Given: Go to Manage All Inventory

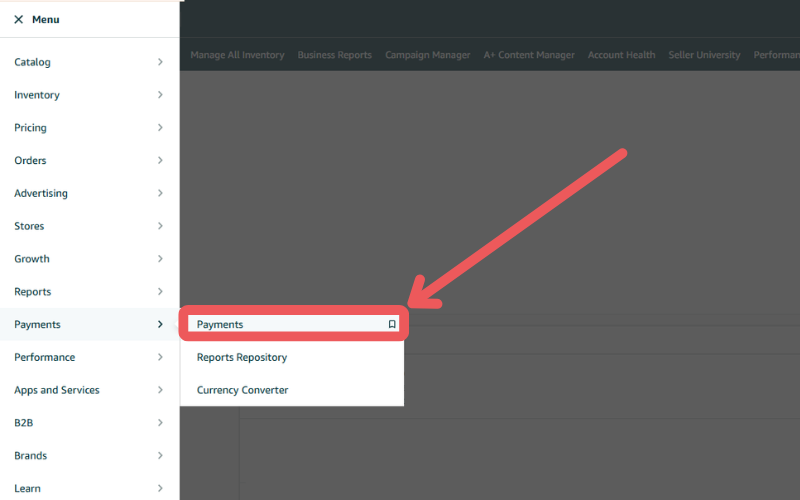Looking at the screenshot, I should (x=237, y=55).
